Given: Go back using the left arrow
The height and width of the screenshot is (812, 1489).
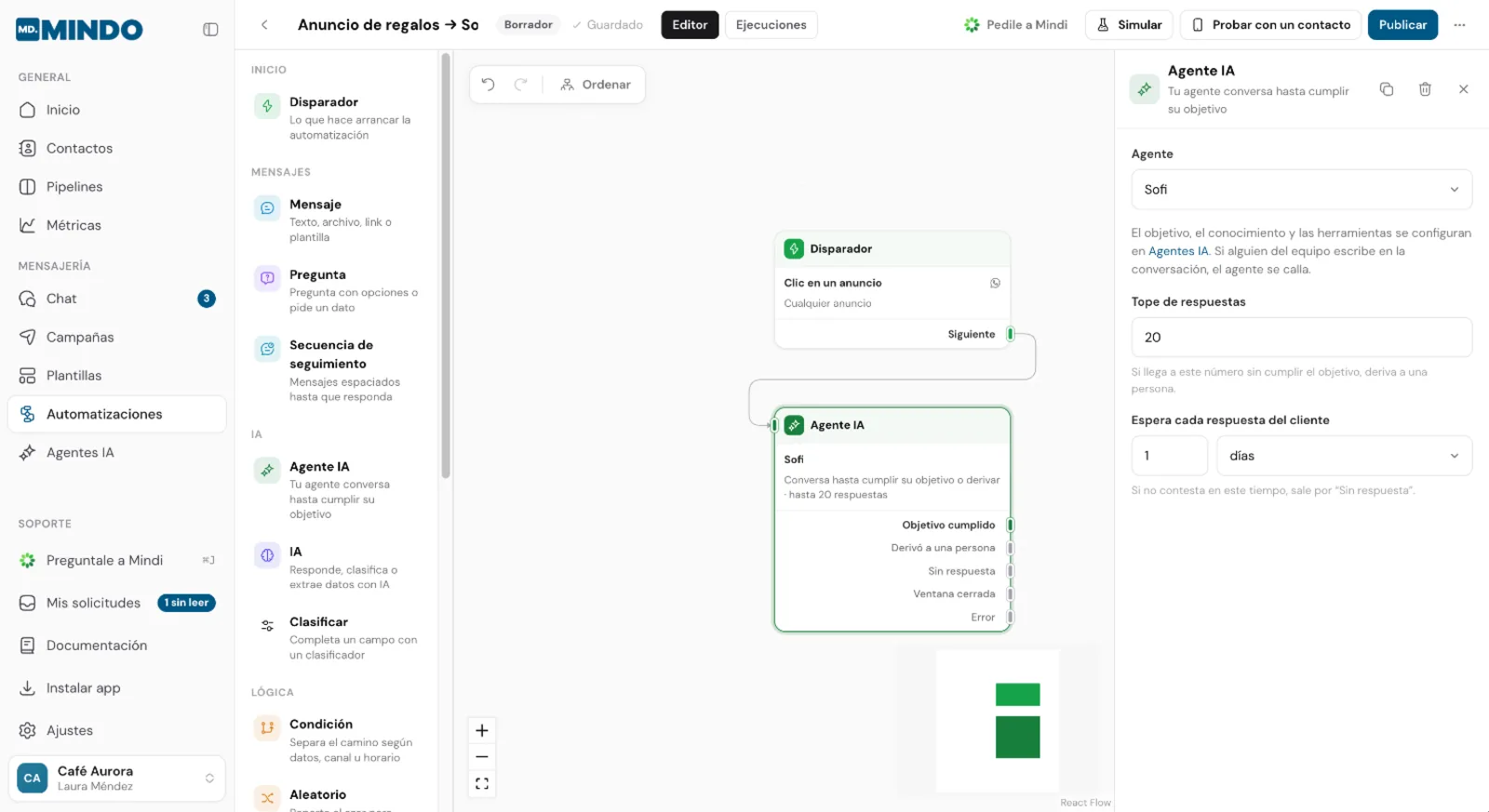Looking at the screenshot, I should tap(264, 25).
